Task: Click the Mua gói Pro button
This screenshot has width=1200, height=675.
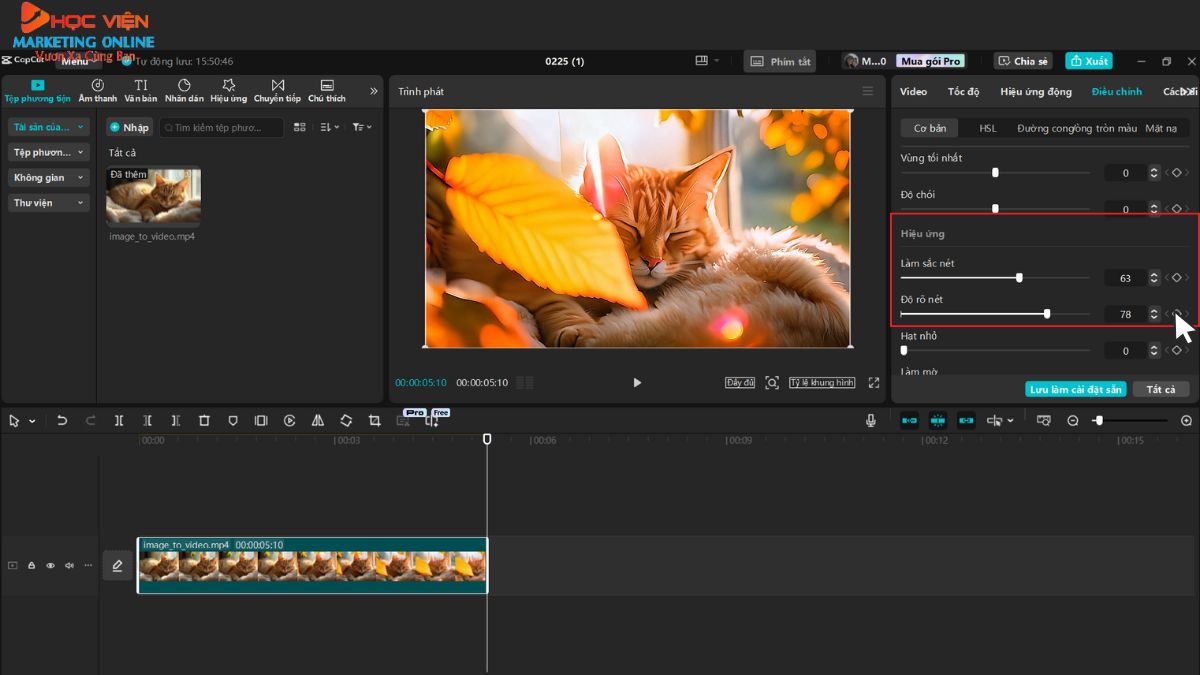Action: [x=931, y=61]
